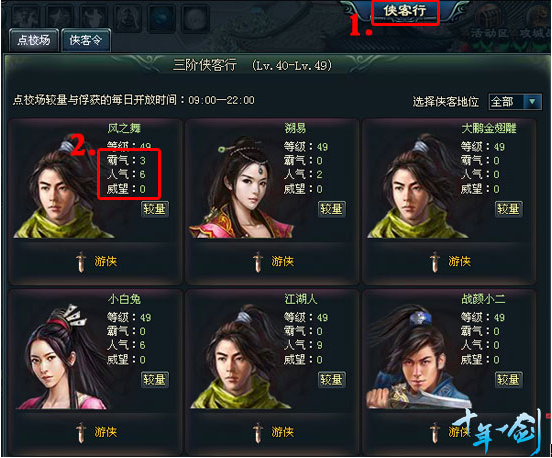Click 较量 button for 溯易
552x458 pixels.
click(331, 209)
